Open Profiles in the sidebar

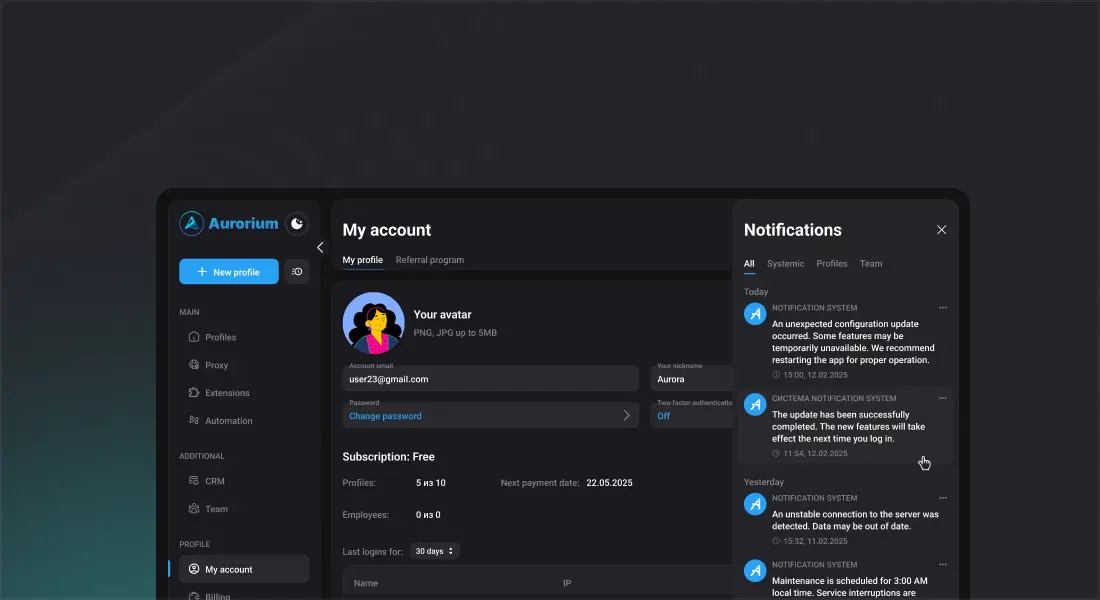(x=220, y=337)
